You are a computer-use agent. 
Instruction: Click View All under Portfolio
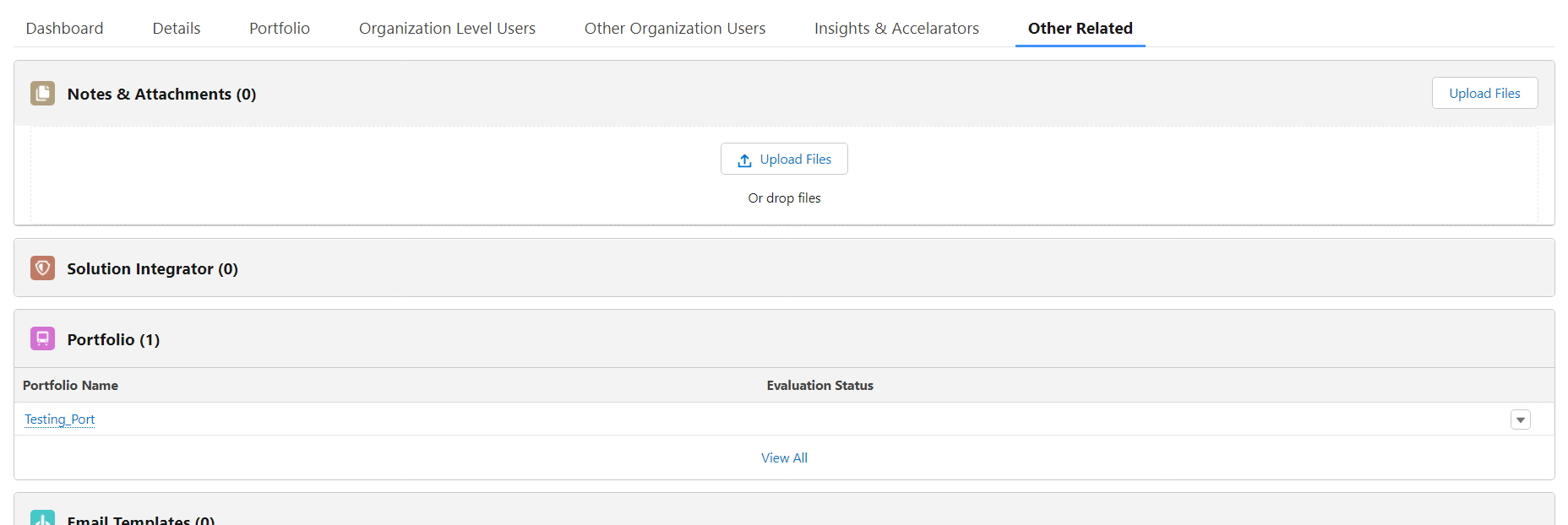pyautogui.click(x=784, y=458)
